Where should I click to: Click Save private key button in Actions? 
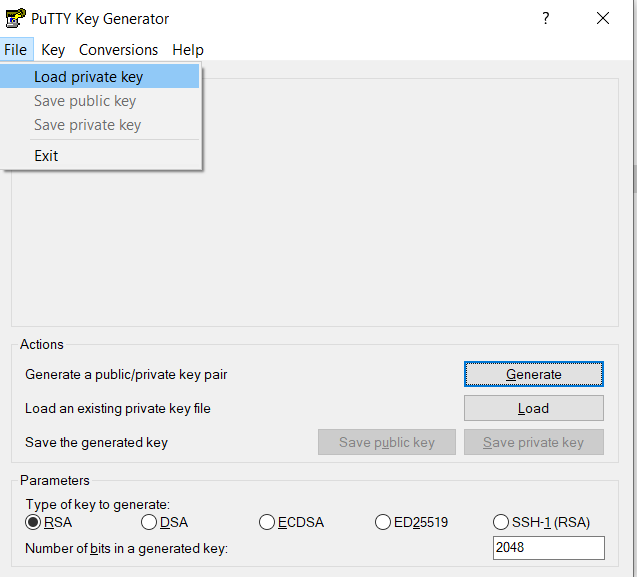(x=533, y=442)
